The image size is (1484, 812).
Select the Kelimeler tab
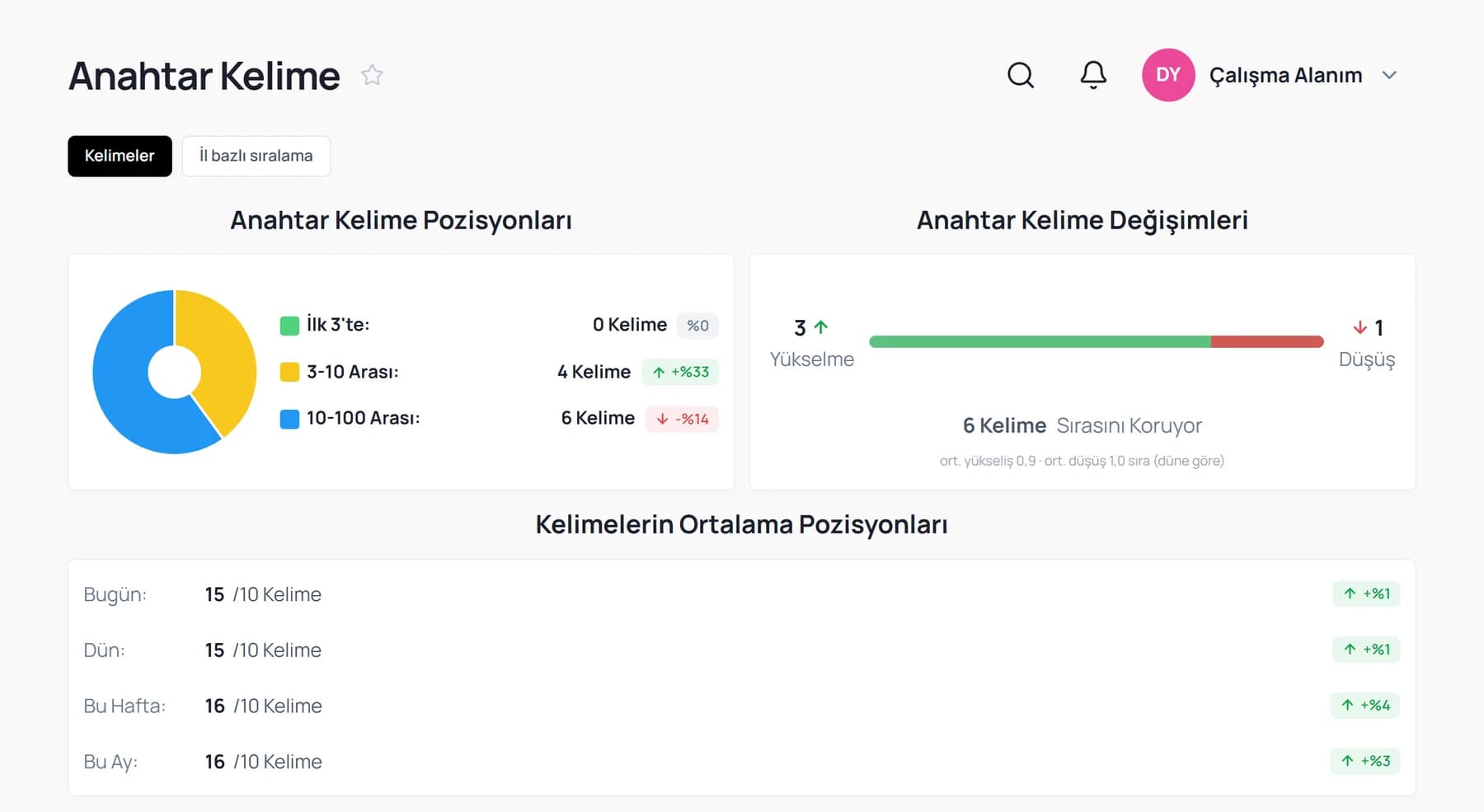(x=120, y=156)
